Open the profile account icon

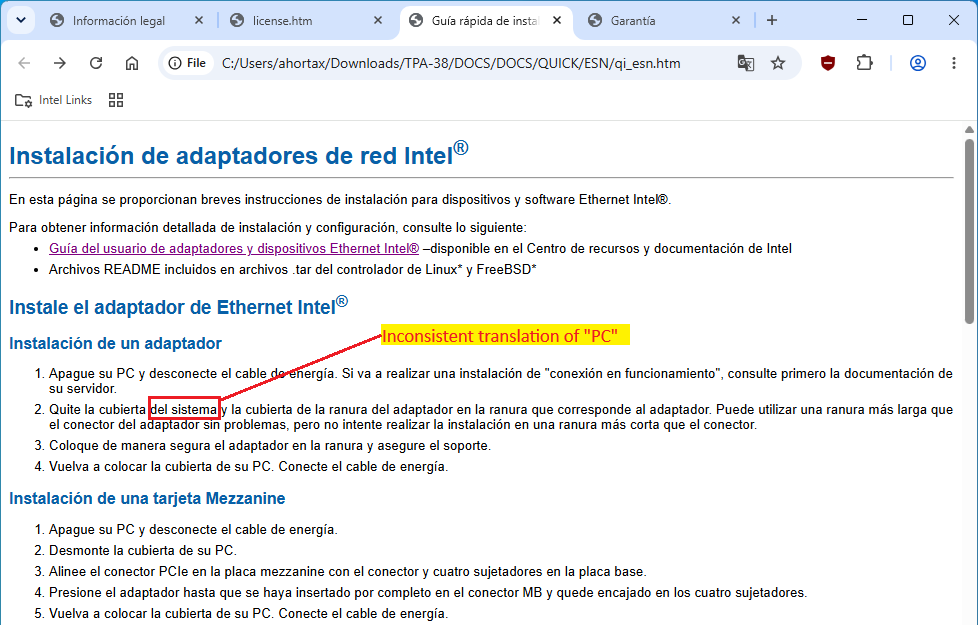[918, 63]
